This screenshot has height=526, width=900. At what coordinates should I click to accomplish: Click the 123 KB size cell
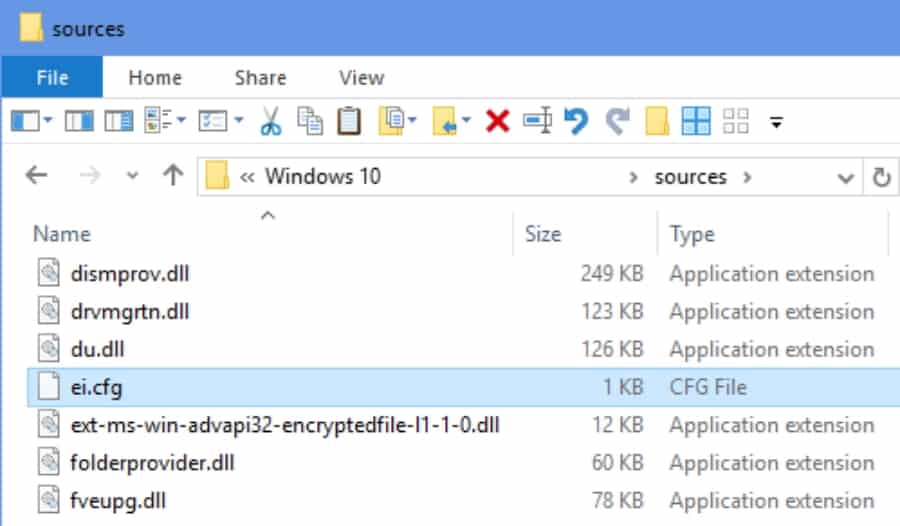(612, 312)
